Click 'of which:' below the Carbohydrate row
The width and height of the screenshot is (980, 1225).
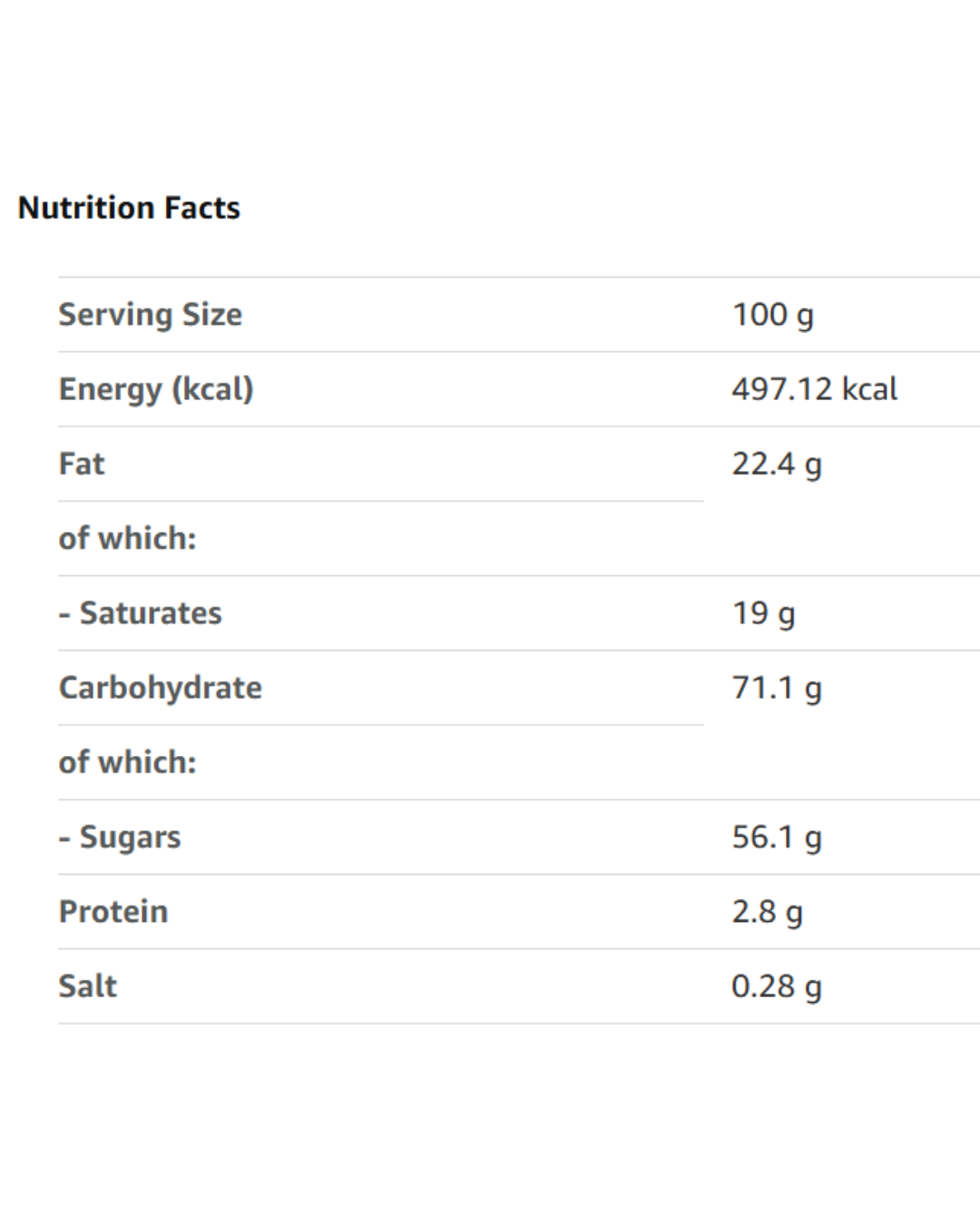click(127, 762)
